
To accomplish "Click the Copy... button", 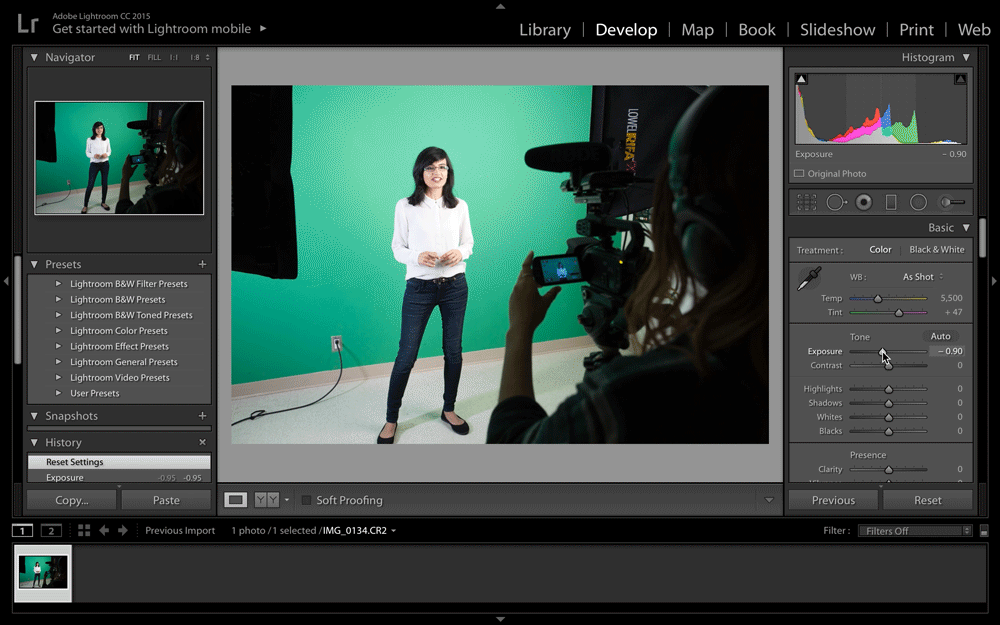I will point(71,500).
